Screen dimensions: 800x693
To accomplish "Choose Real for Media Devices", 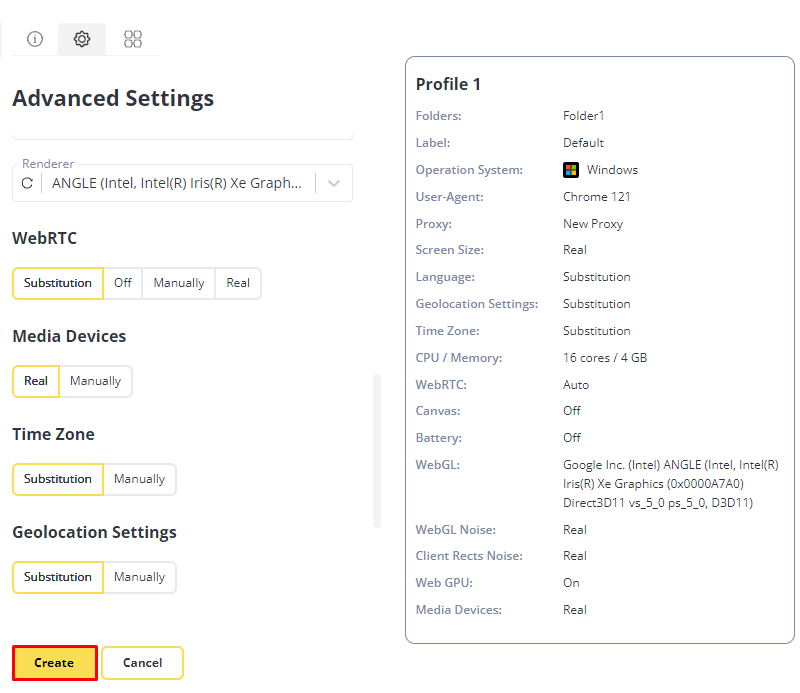I will (x=36, y=381).
